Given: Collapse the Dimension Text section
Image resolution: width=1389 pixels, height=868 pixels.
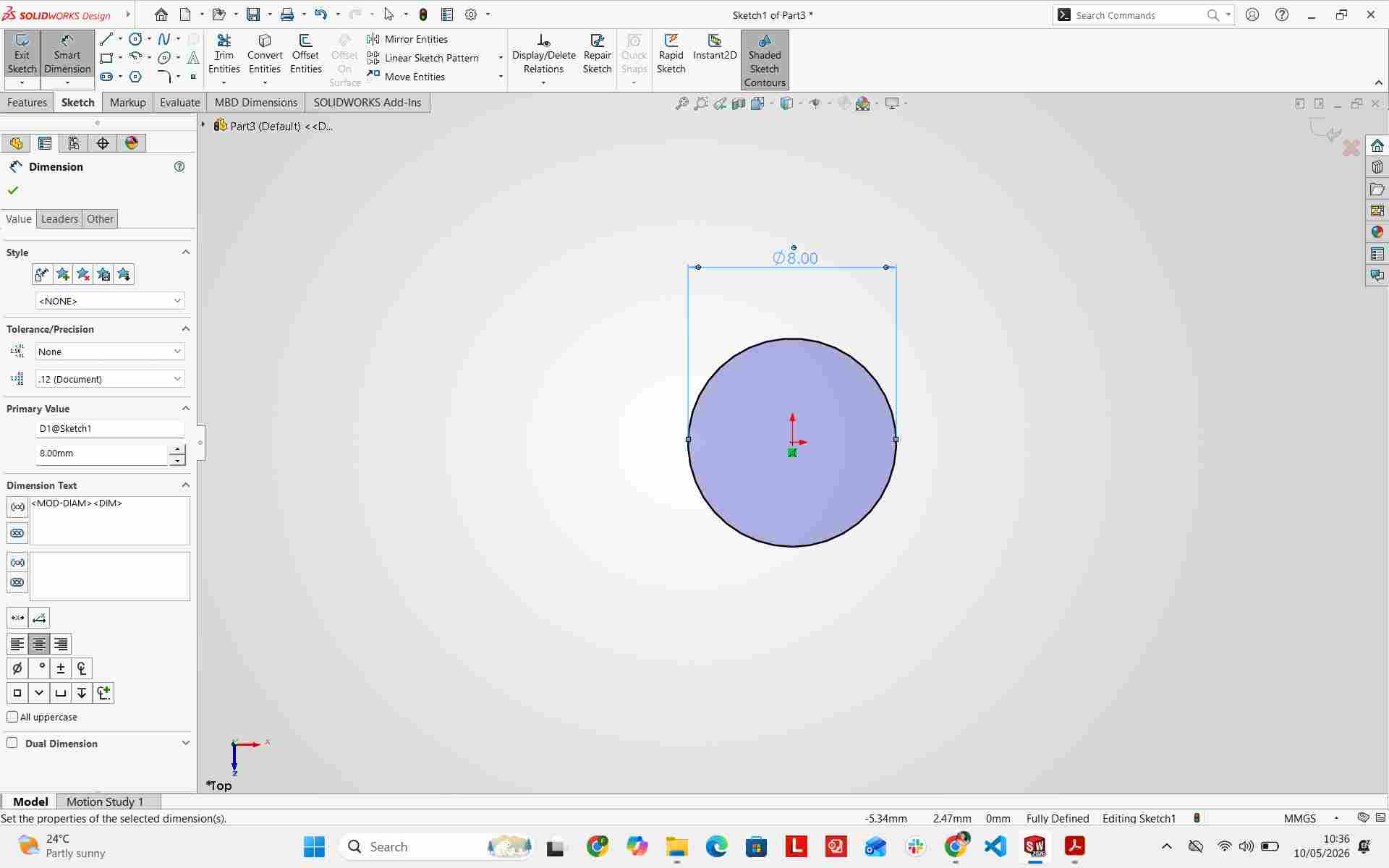Looking at the screenshot, I should 185,485.
